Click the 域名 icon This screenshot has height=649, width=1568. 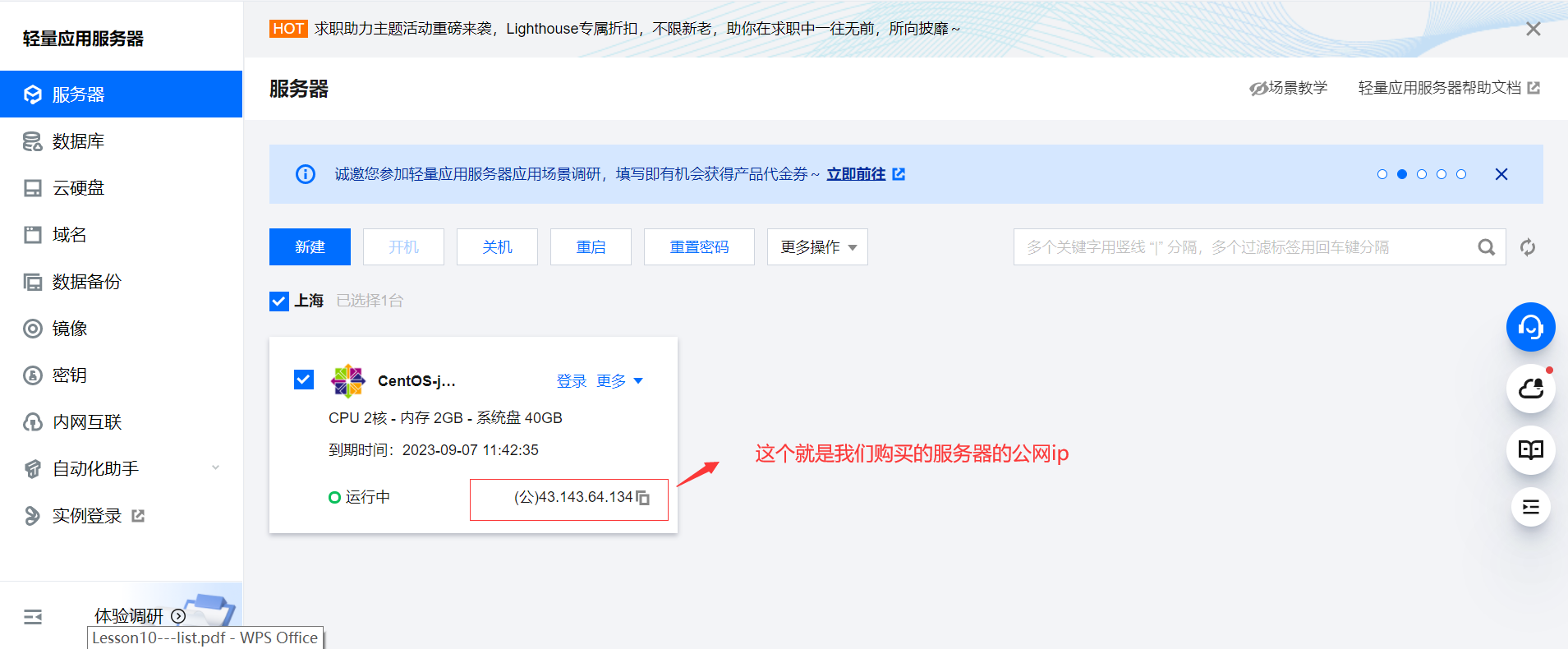coord(33,235)
